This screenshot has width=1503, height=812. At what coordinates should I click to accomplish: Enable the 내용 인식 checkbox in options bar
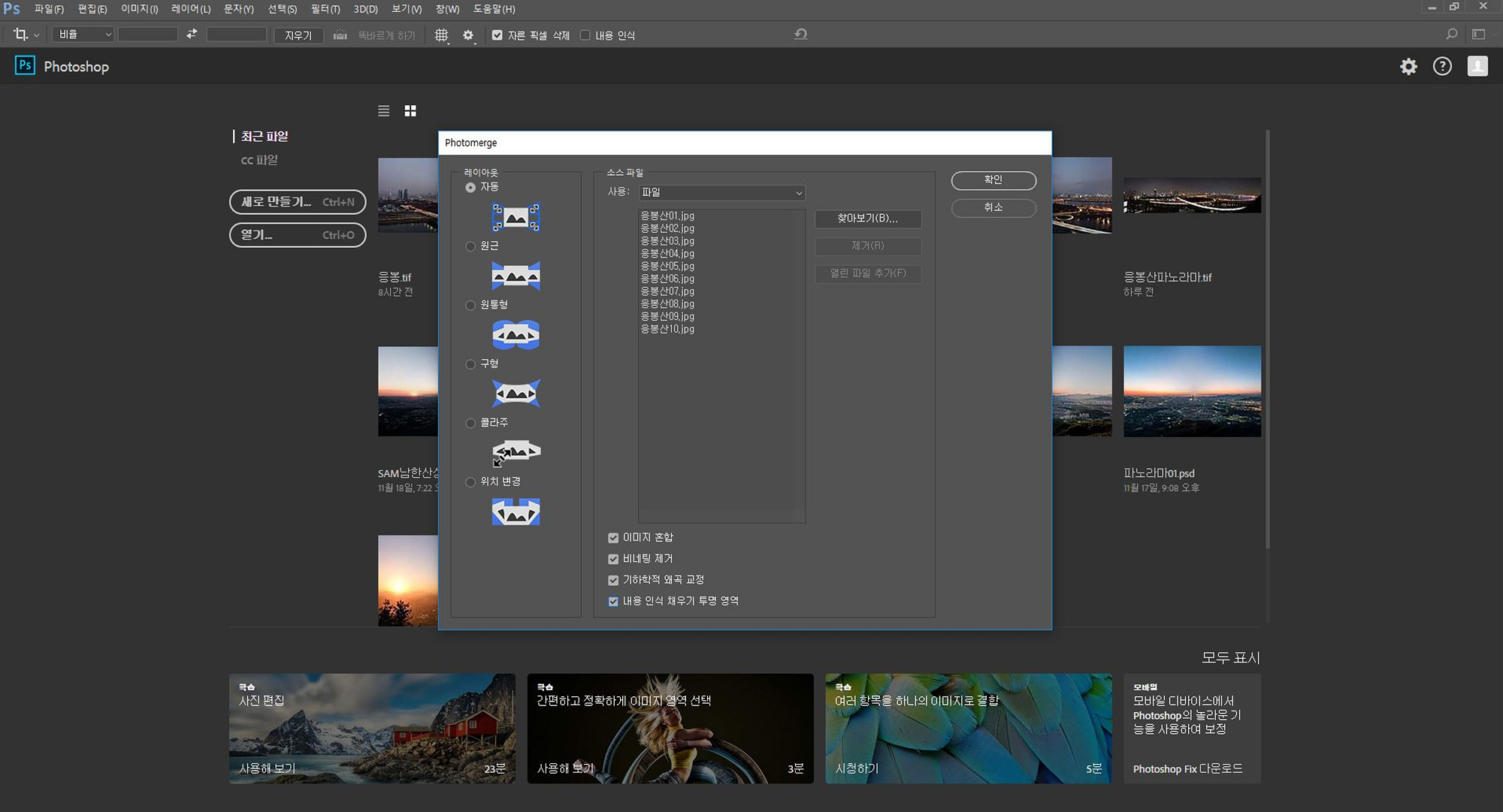click(585, 35)
